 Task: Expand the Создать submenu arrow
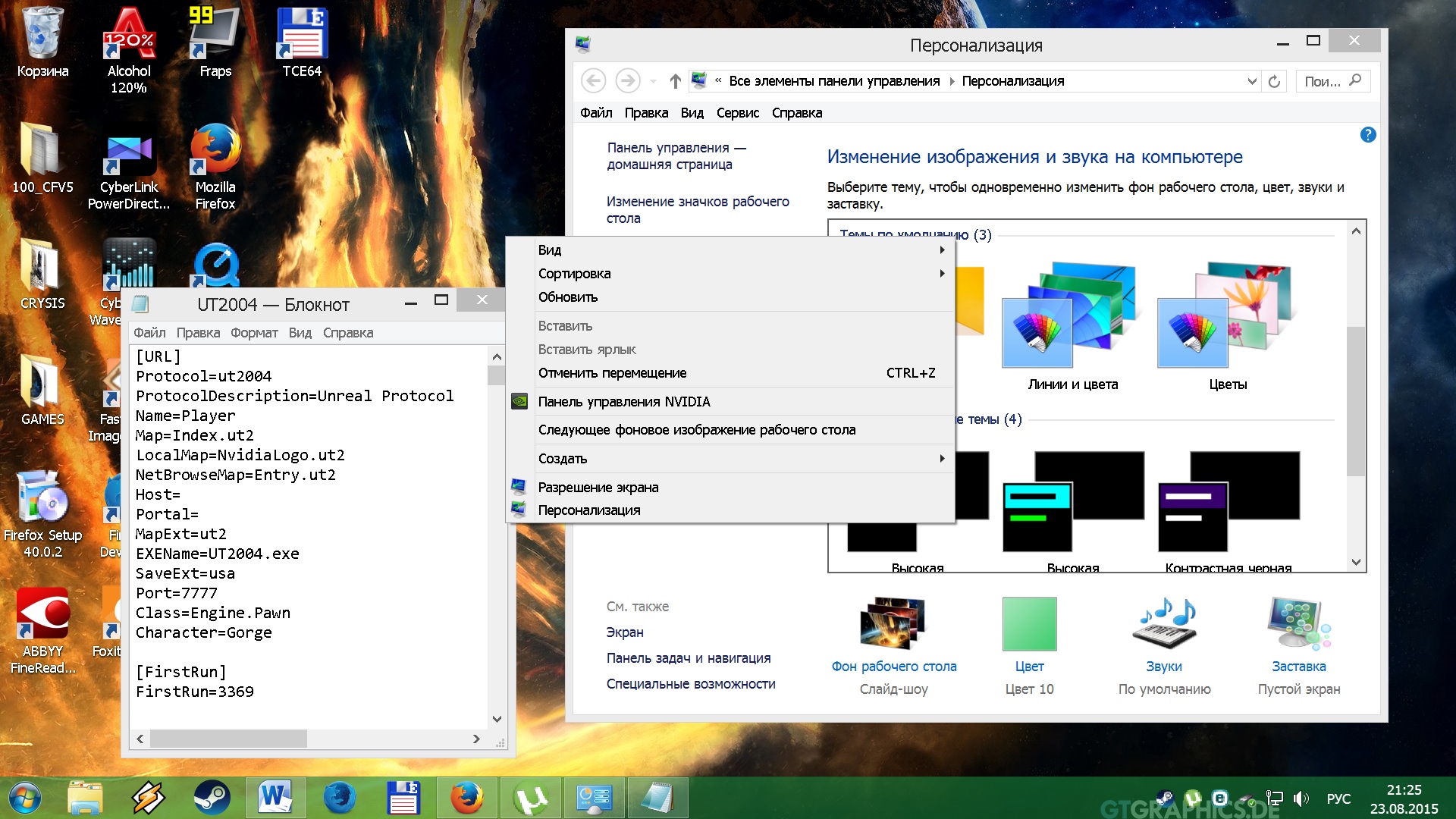(x=942, y=459)
